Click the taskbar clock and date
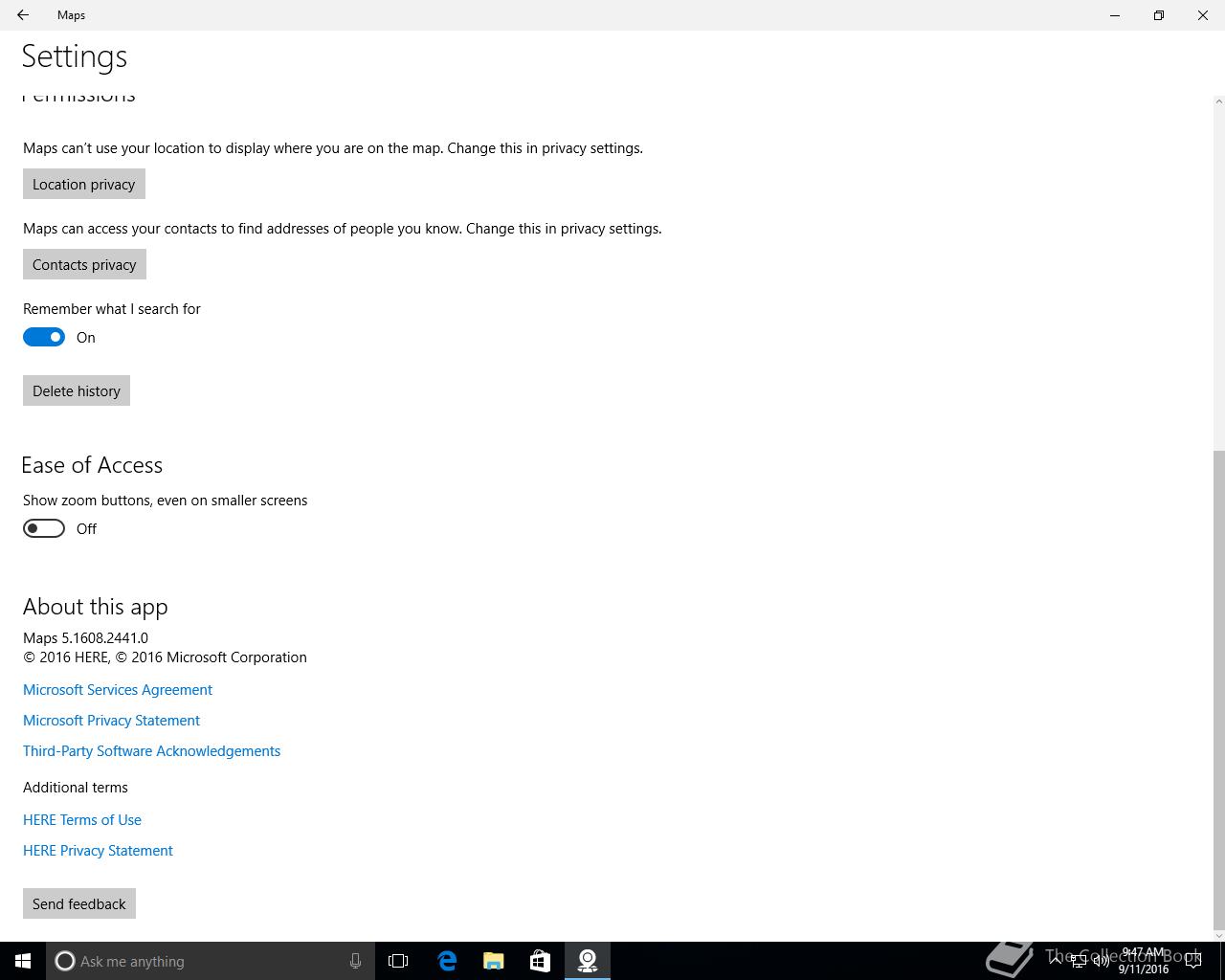The width and height of the screenshot is (1225, 980). pyautogui.click(x=1144, y=961)
